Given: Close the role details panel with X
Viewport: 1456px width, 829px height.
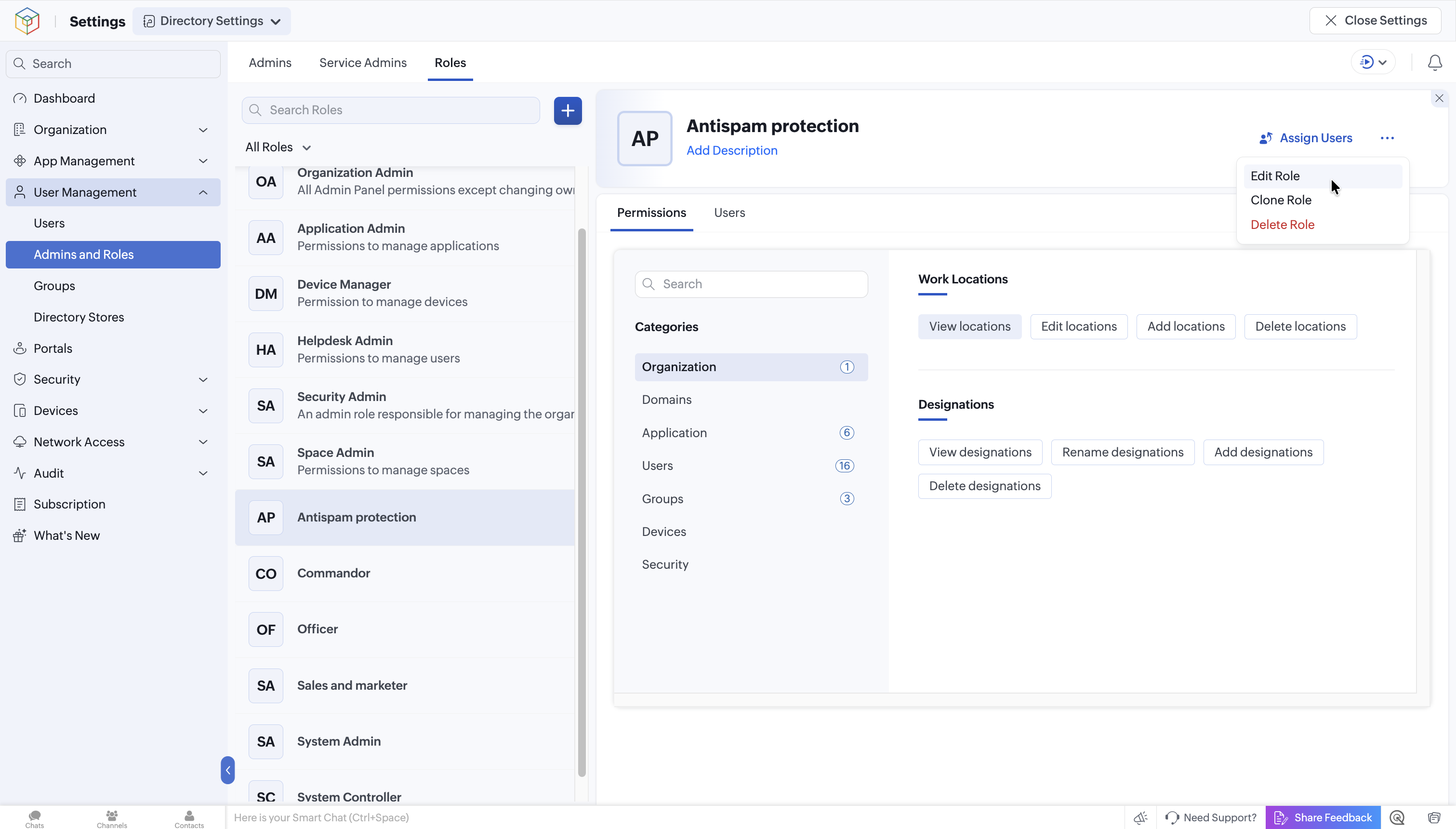Looking at the screenshot, I should pos(1439,98).
